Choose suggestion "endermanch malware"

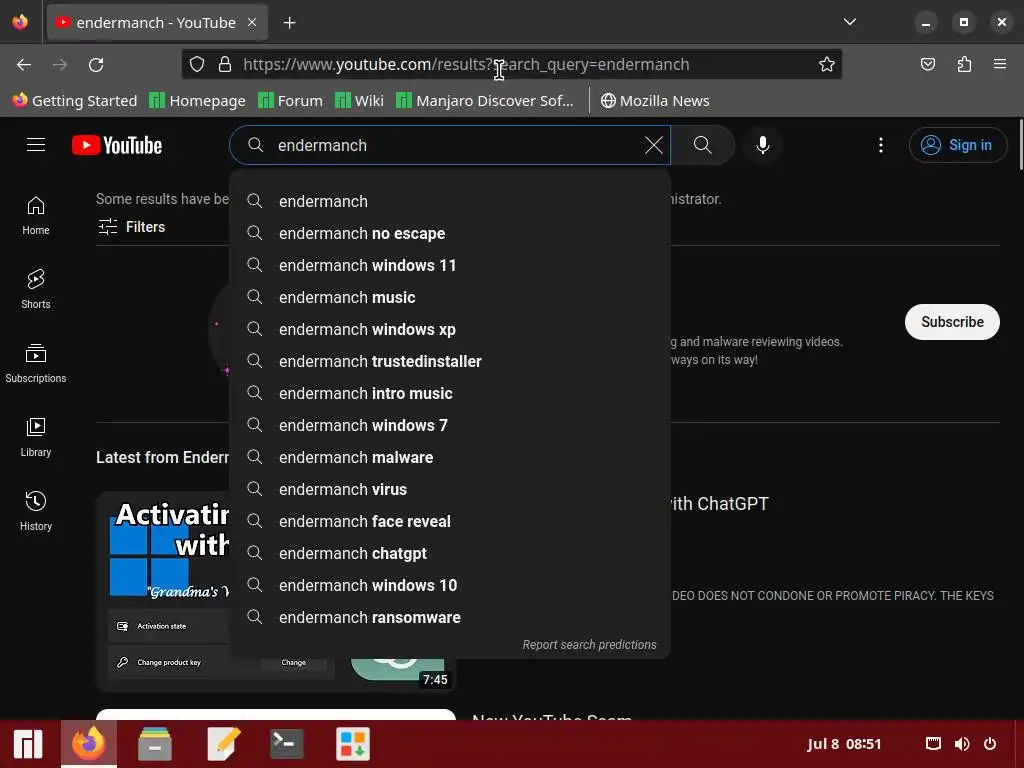pos(450,457)
